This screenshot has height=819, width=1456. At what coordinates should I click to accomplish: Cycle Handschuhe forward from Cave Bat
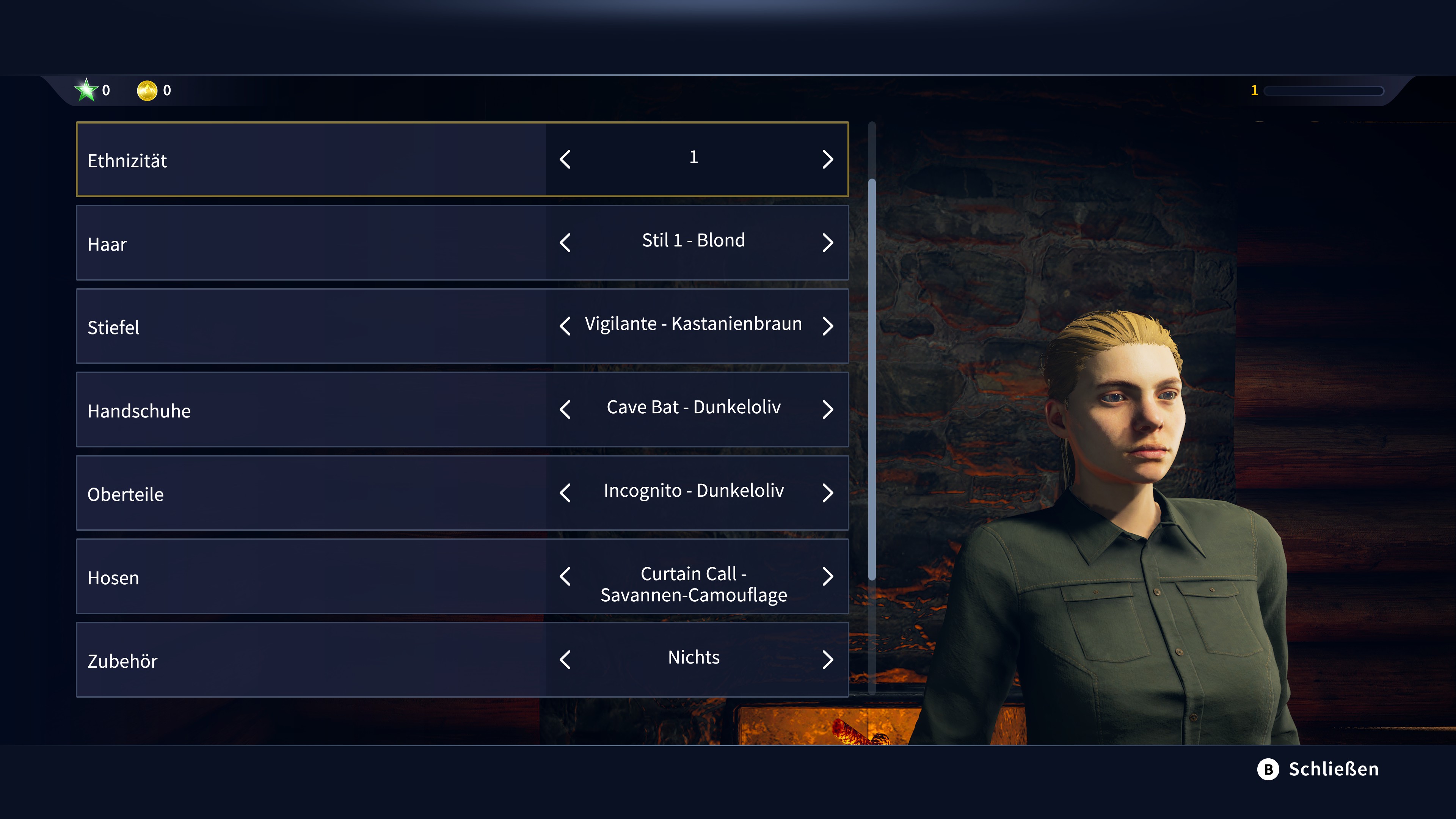coord(827,409)
